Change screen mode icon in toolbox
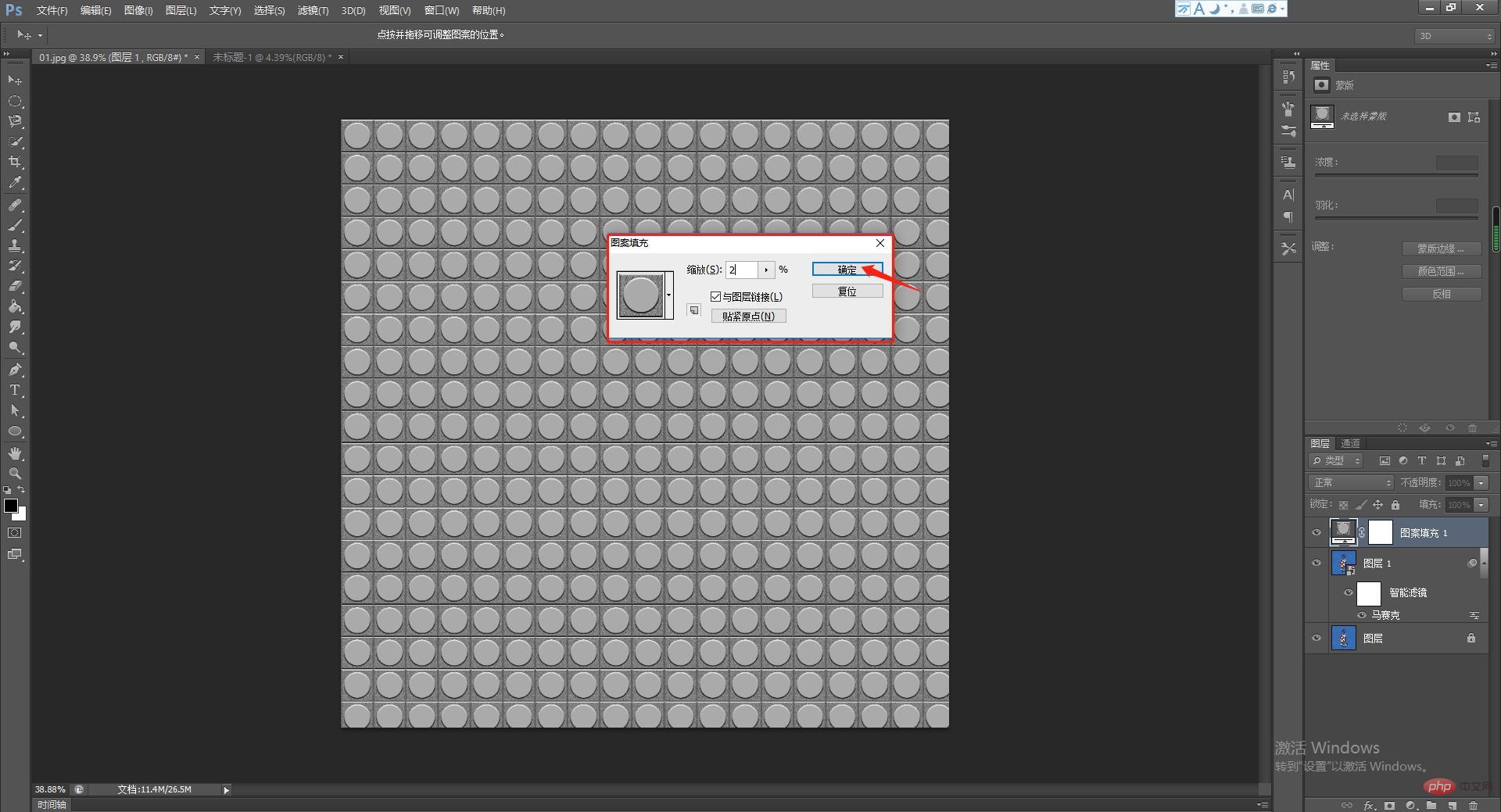 tap(15, 554)
